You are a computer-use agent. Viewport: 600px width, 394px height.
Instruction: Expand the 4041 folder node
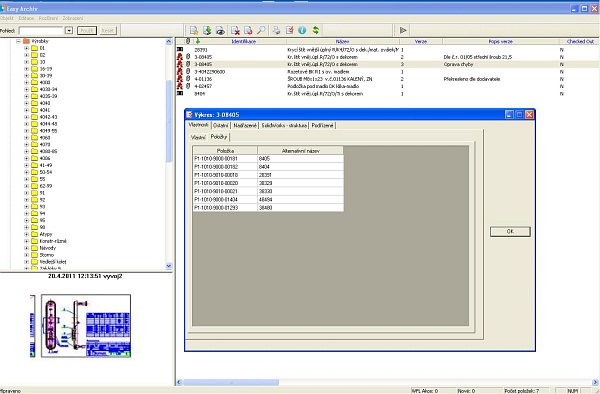point(26,110)
